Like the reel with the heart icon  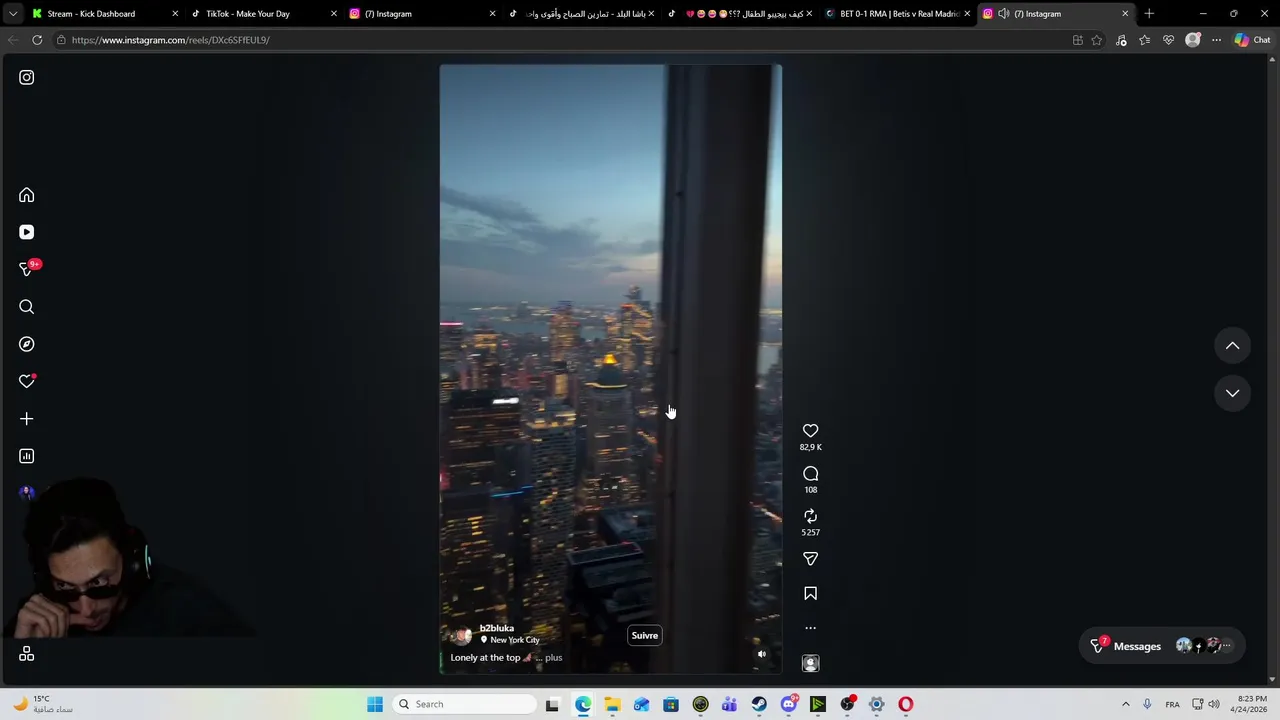click(811, 431)
